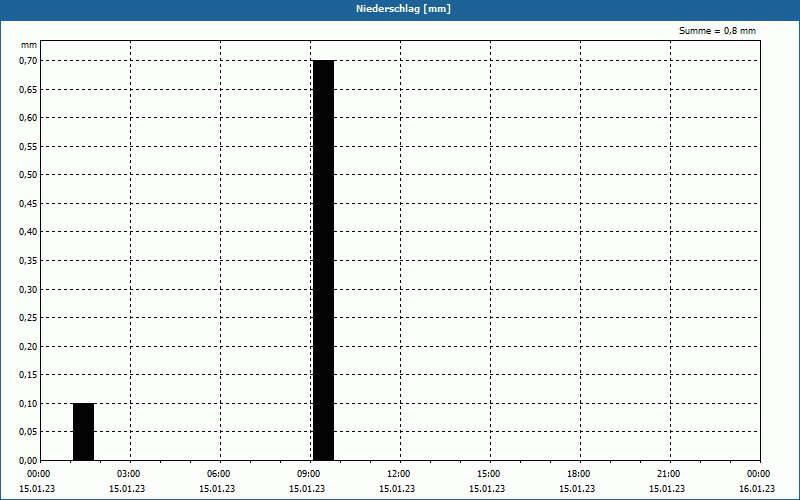Click the 15.01.23 date under 18:00
This screenshot has width=800, height=500.
577,489
